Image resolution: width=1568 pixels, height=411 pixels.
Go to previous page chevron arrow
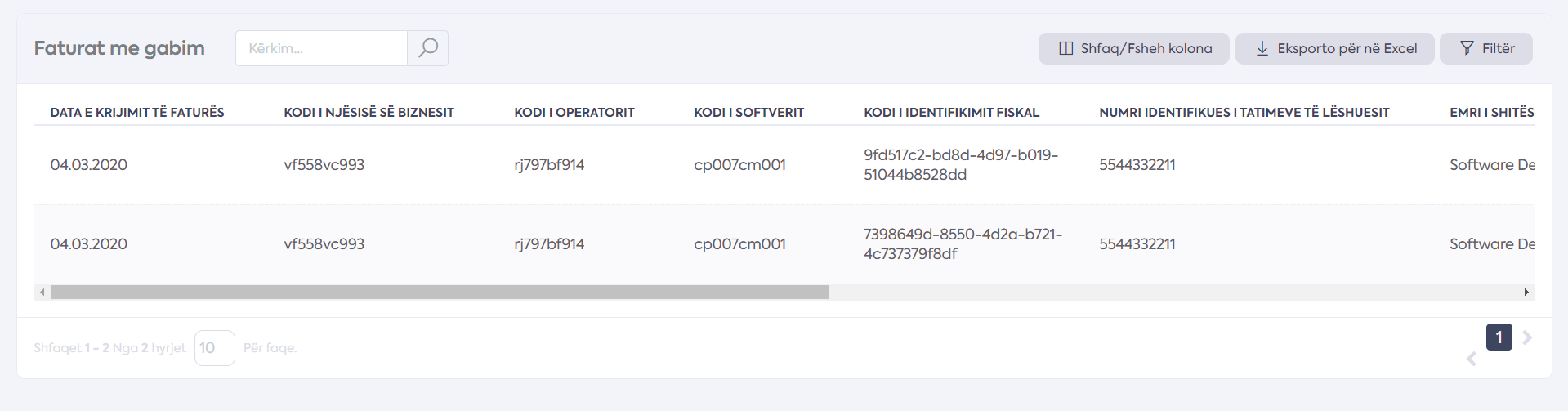point(1471,359)
